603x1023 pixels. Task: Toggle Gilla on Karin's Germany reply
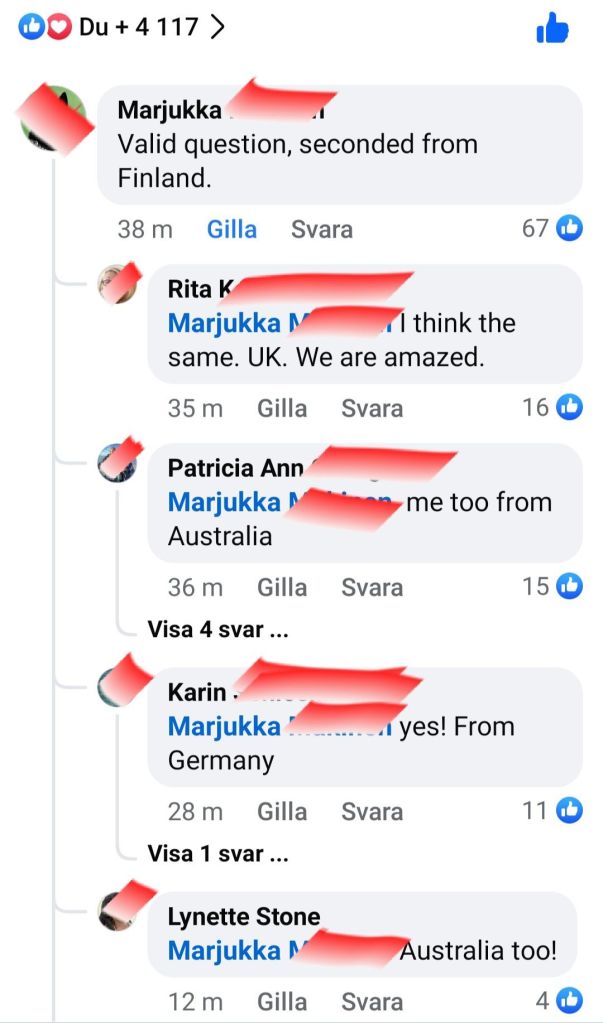coord(282,812)
